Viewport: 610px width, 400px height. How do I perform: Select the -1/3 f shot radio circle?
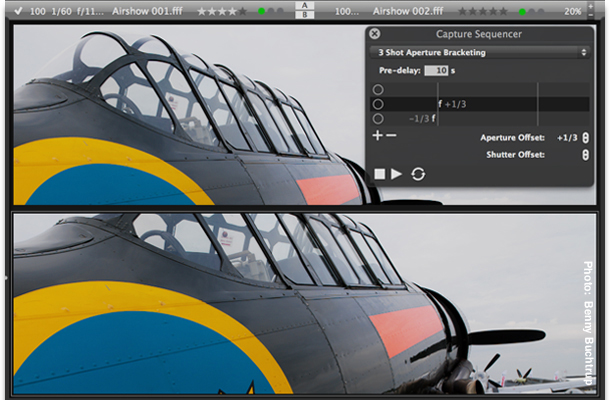(377, 118)
